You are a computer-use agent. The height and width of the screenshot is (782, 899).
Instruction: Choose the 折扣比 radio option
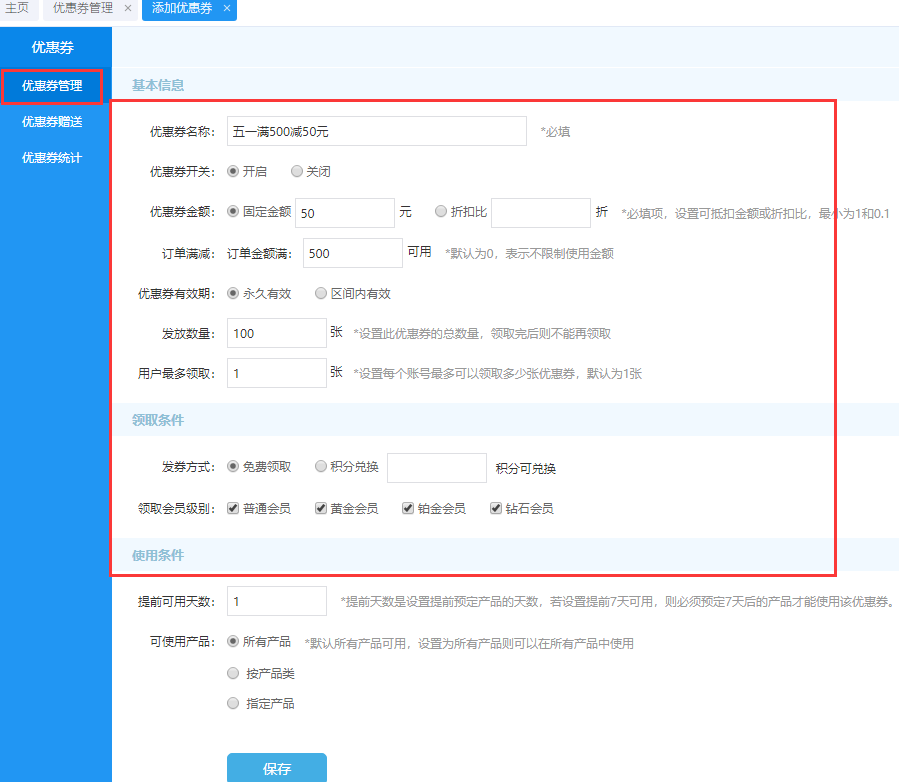441,211
